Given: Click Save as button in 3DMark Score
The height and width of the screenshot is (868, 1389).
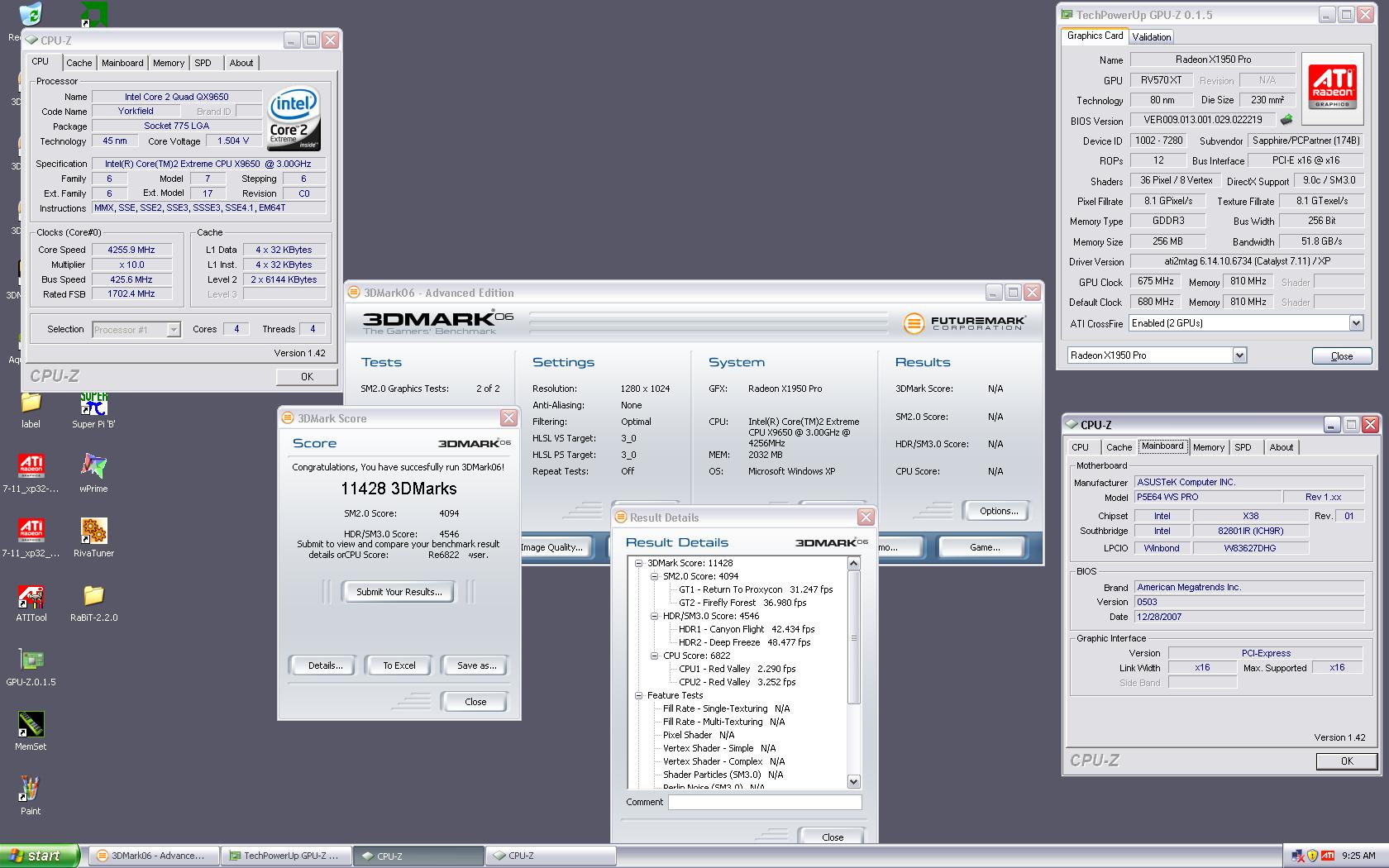Looking at the screenshot, I should 476,665.
